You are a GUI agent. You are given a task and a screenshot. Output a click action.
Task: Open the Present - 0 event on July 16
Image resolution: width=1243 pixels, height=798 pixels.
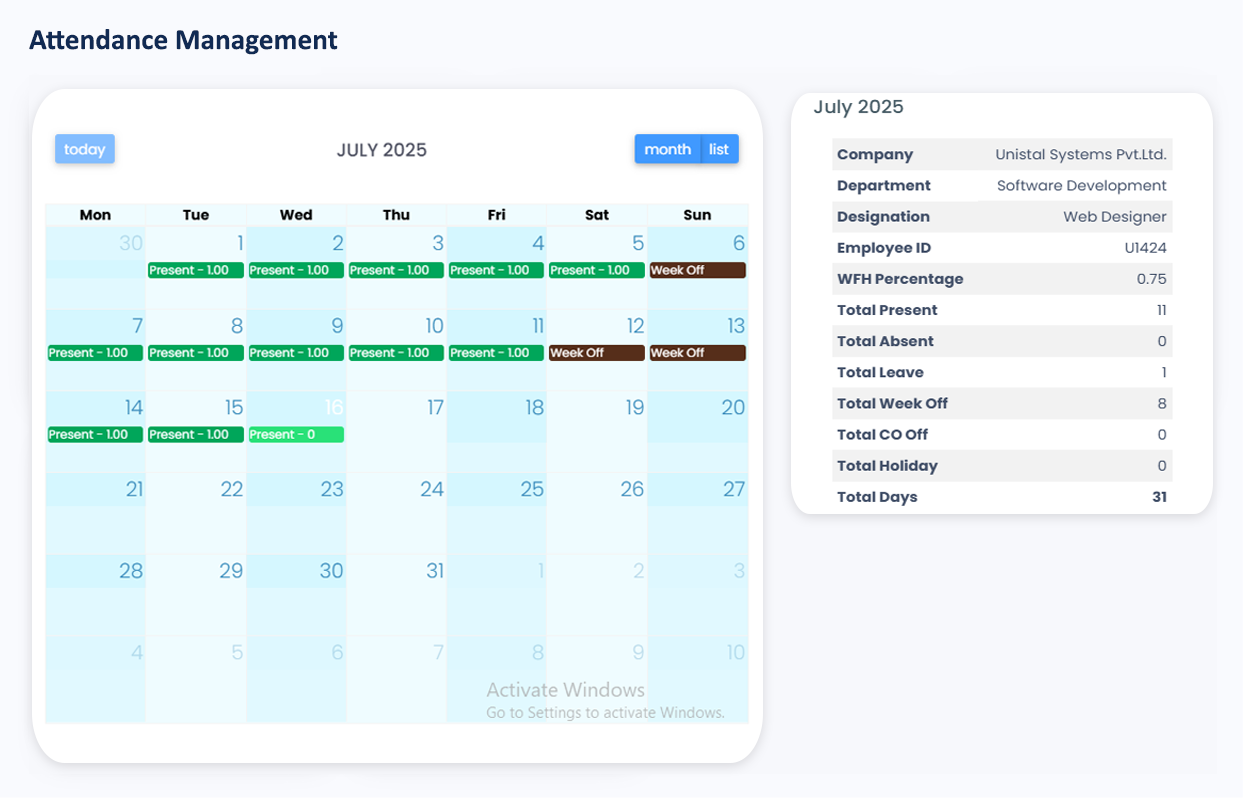296,435
